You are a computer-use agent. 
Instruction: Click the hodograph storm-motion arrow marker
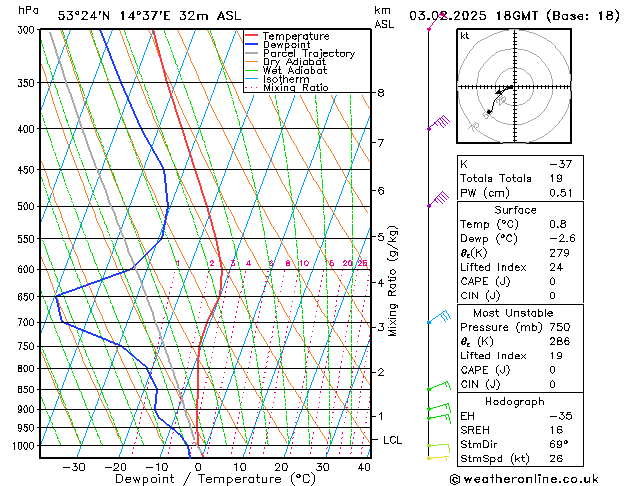[499, 92]
